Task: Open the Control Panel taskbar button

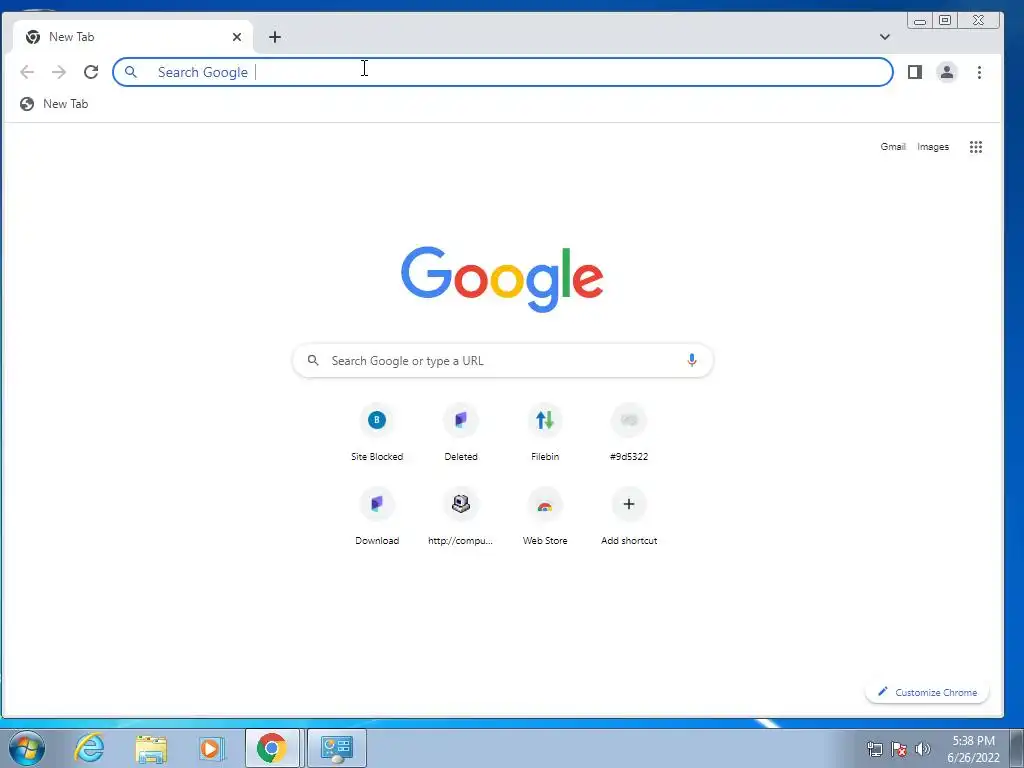Action: pos(337,748)
